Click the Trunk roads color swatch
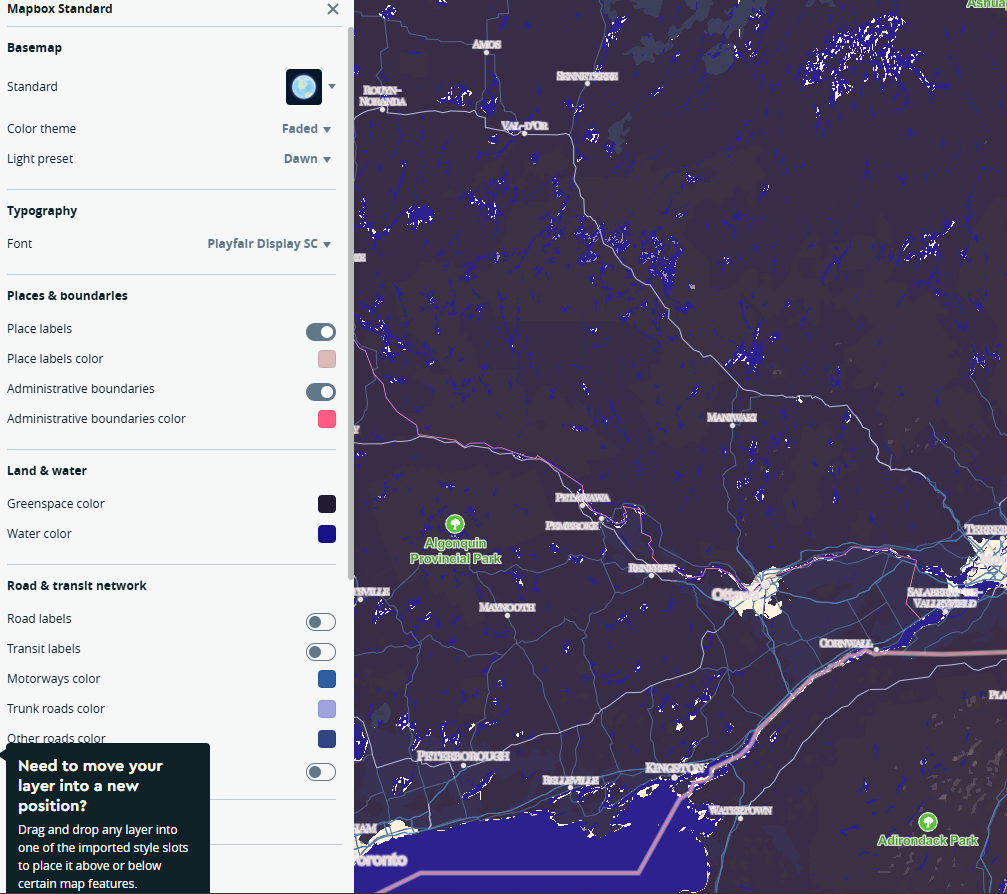Viewport: 1007px width, 894px height. (x=327, y=709)
